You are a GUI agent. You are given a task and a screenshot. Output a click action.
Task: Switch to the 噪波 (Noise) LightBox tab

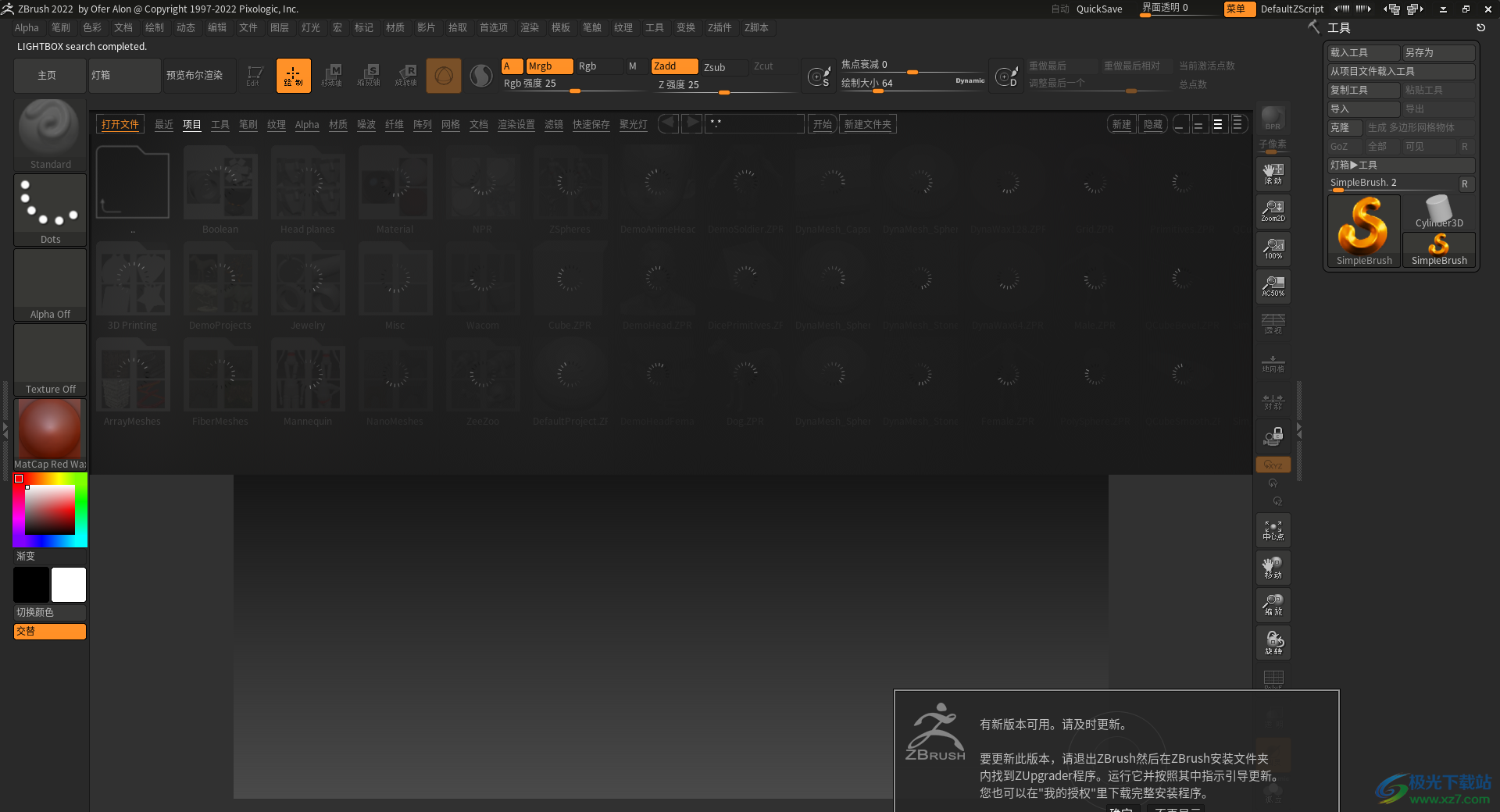pyautogui.click(x=366, y=124)
